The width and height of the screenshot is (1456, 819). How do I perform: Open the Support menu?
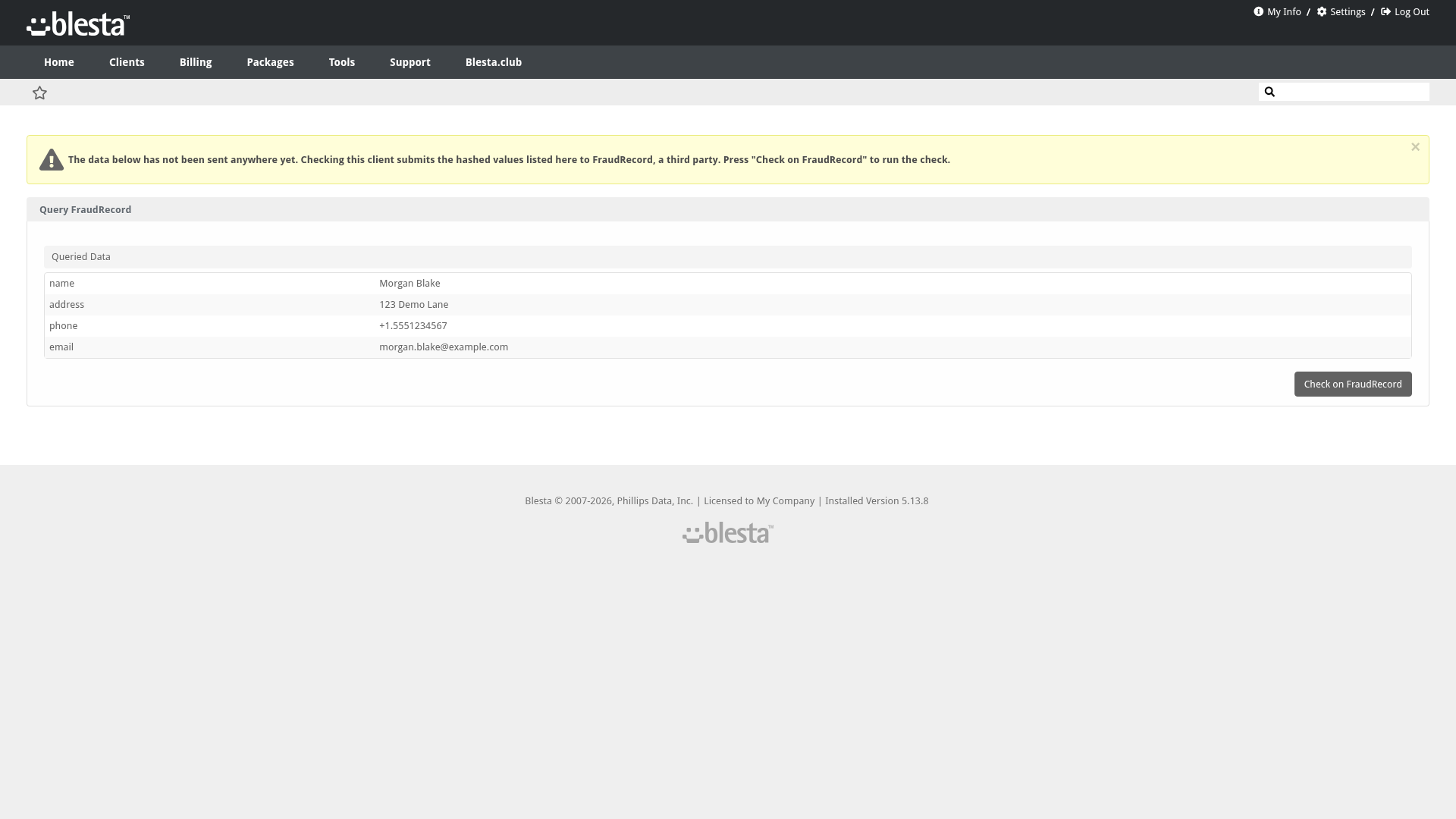[x=410, y=62]
